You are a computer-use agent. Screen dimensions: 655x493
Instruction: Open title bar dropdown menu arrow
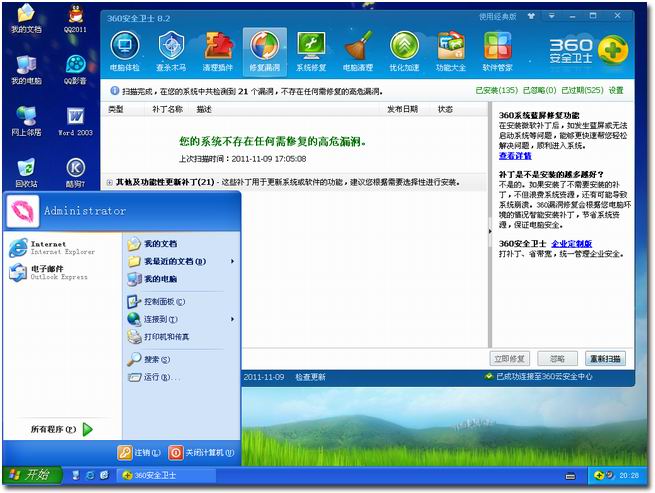pos(552,16)
